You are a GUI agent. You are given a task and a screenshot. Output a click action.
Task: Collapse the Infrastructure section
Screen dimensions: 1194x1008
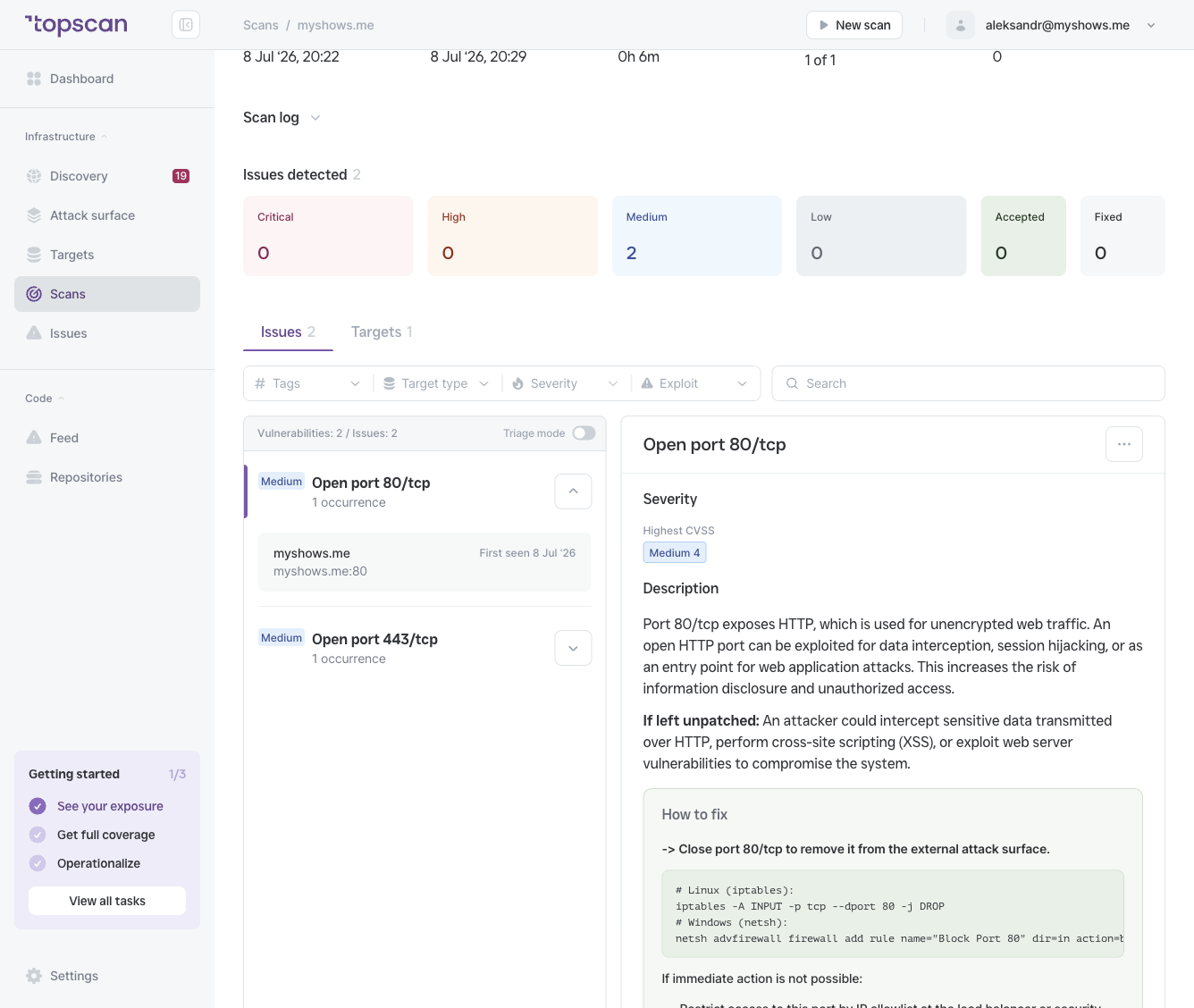(x=66, y=137)
